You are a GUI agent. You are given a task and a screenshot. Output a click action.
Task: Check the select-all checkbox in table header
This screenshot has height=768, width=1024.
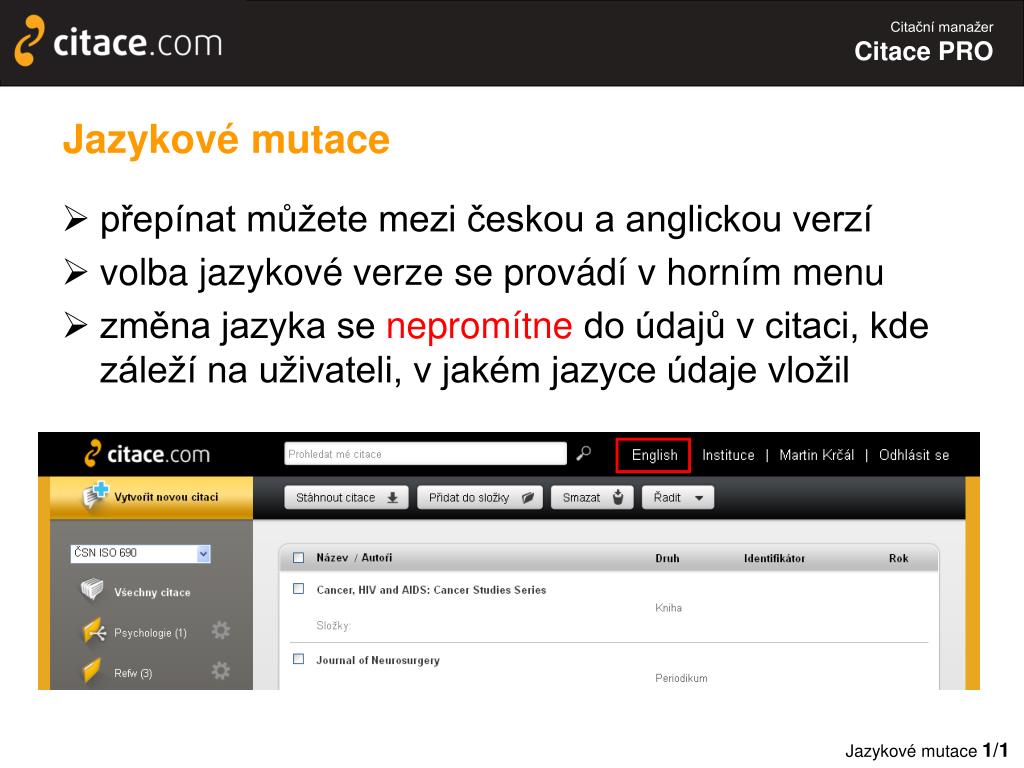point(298,558)
